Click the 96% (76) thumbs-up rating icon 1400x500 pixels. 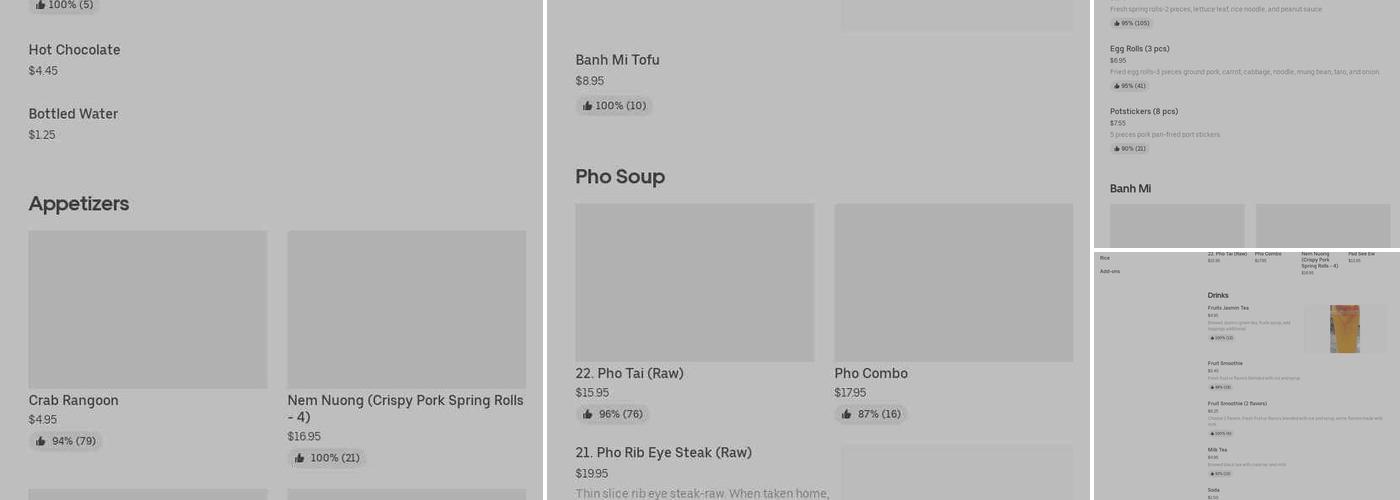[588, 414]
